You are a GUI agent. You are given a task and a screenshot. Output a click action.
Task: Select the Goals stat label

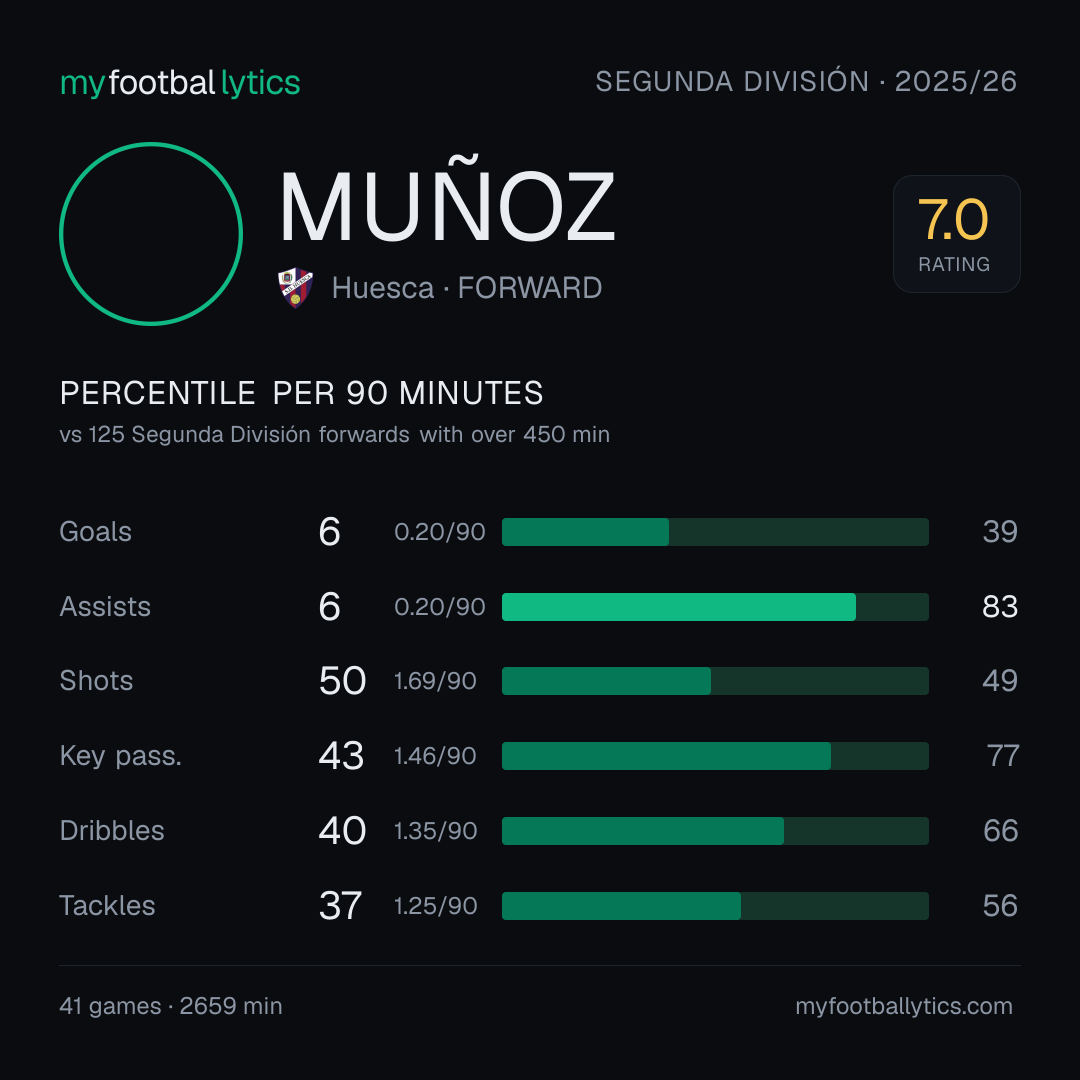(96, 532)
